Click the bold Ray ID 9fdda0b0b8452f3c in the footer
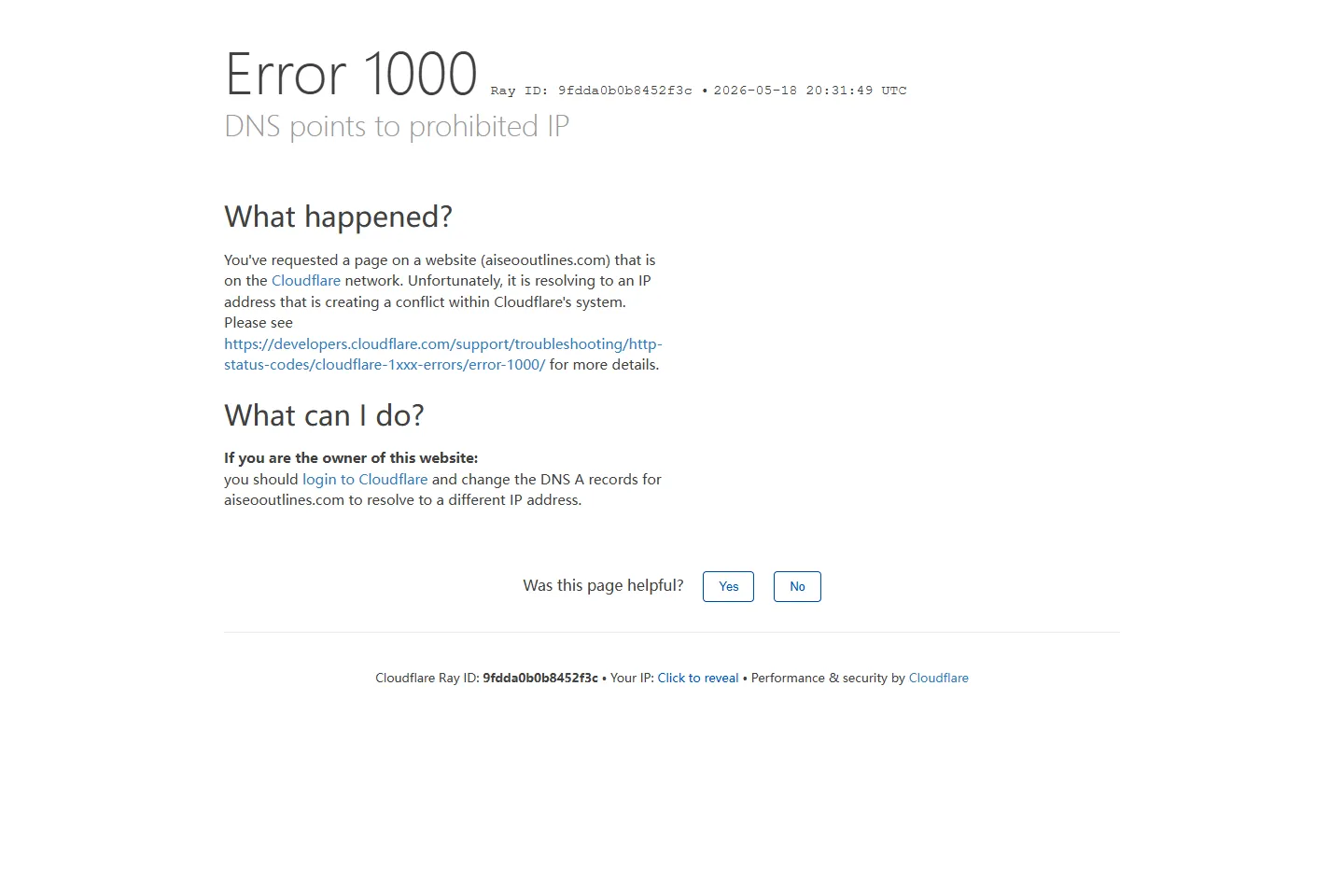The height and width of the screenshot is (896, 1344). 540,679
